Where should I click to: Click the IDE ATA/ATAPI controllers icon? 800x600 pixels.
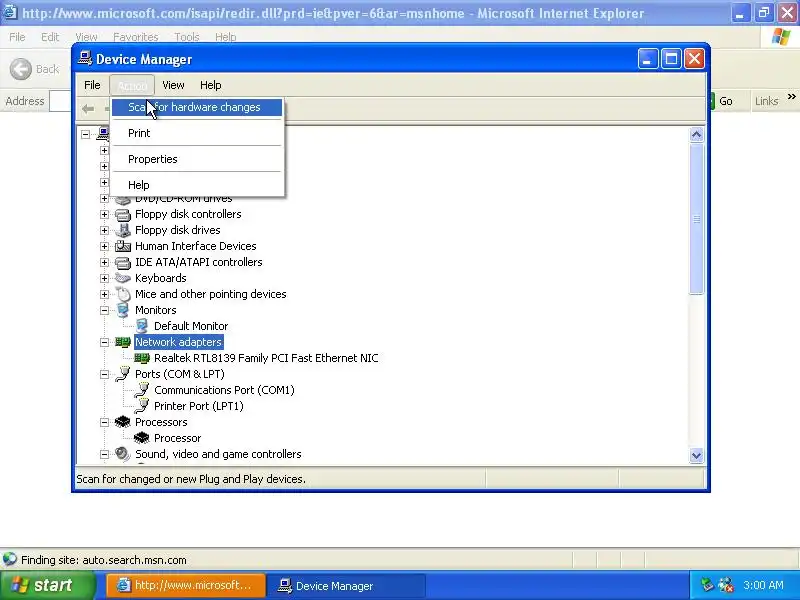(123, 262)
